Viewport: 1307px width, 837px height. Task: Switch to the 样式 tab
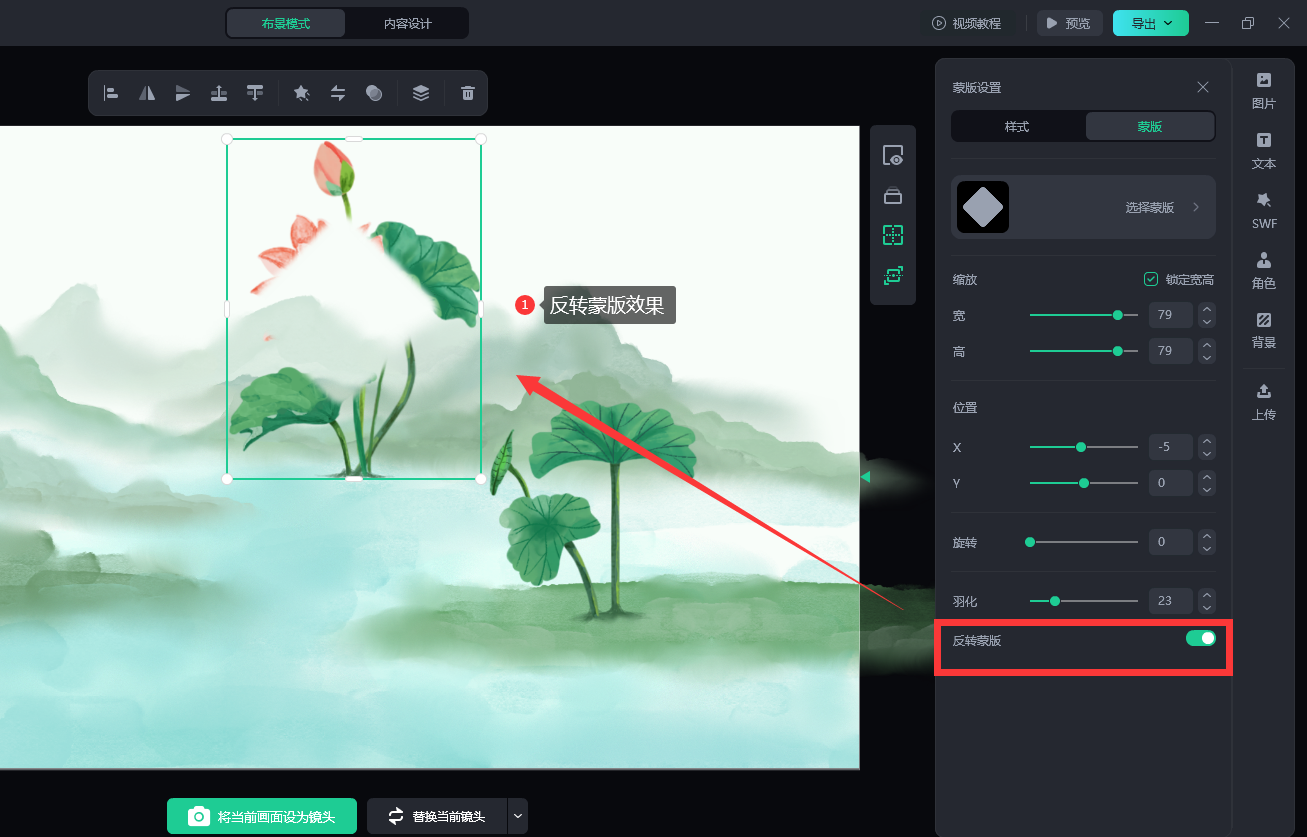point(1017,127)
